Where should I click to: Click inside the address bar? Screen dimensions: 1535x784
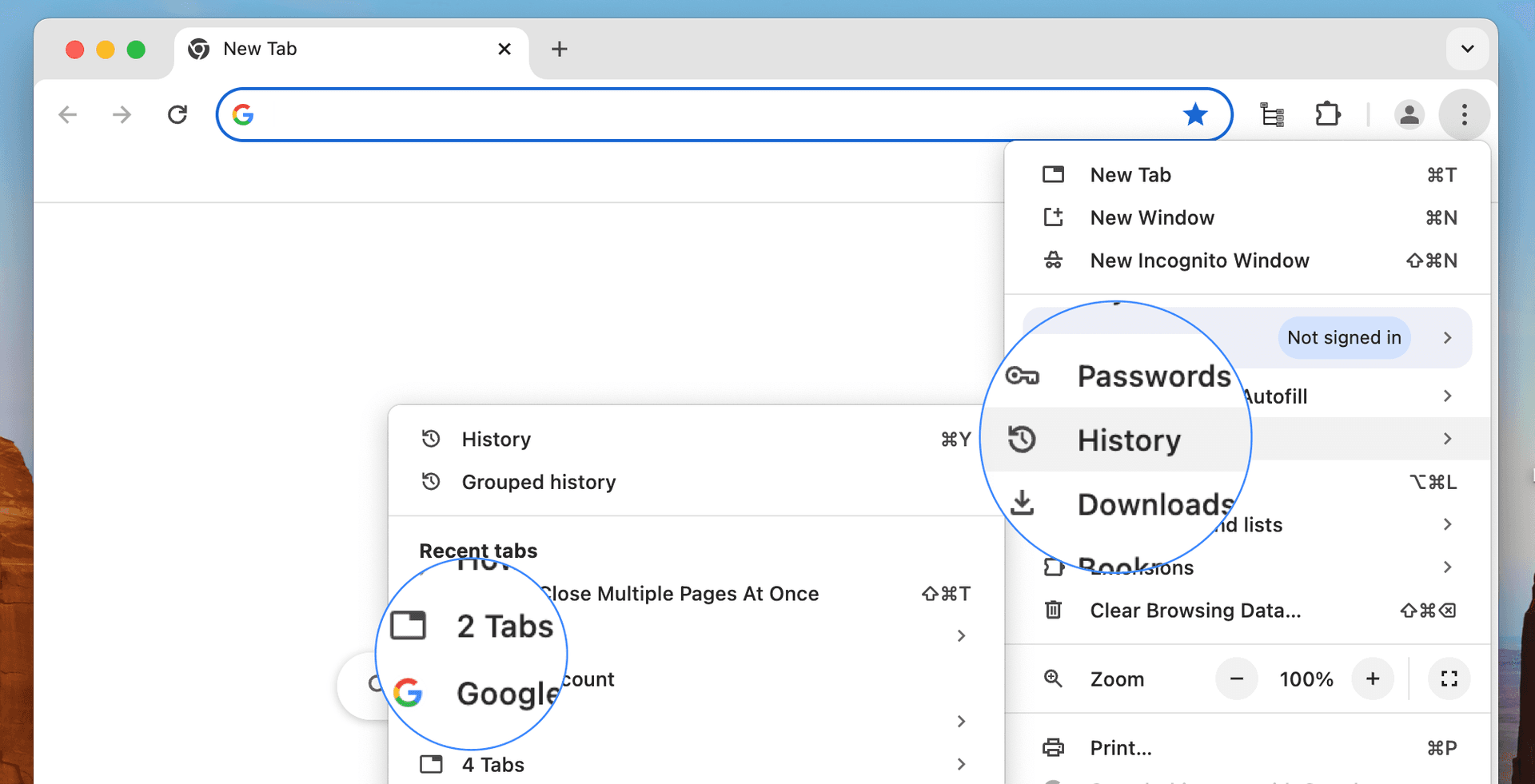click(x=720, y=114)
